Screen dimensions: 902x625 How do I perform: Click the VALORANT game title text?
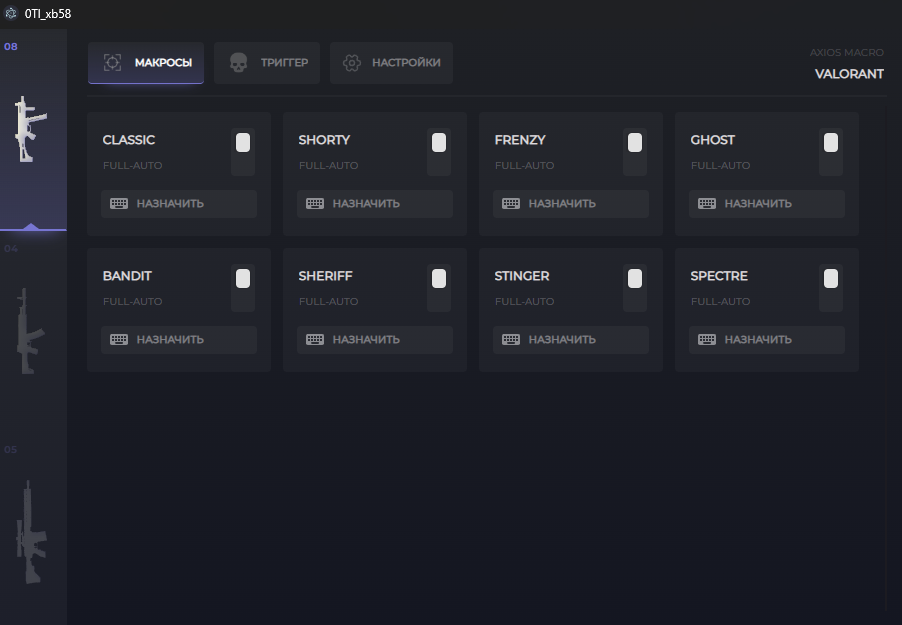(849, 74)
